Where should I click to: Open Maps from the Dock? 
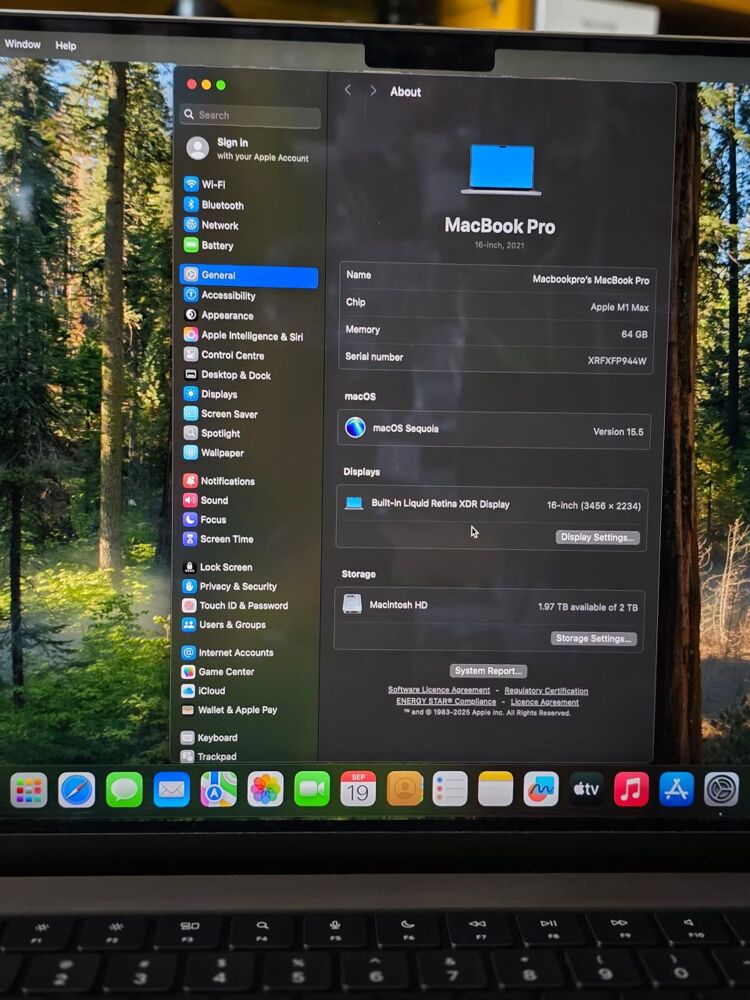[218, 790]
